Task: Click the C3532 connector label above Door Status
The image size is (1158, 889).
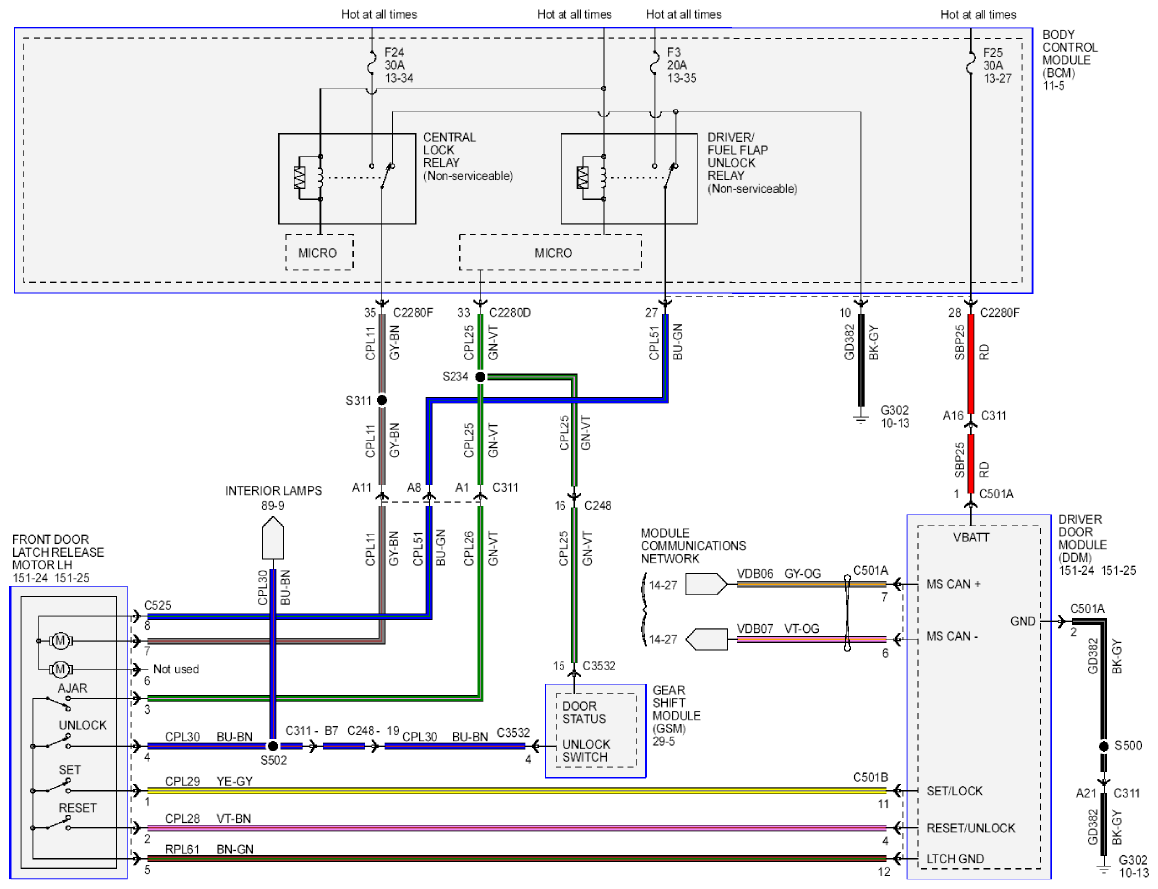Action: point(598,666)
